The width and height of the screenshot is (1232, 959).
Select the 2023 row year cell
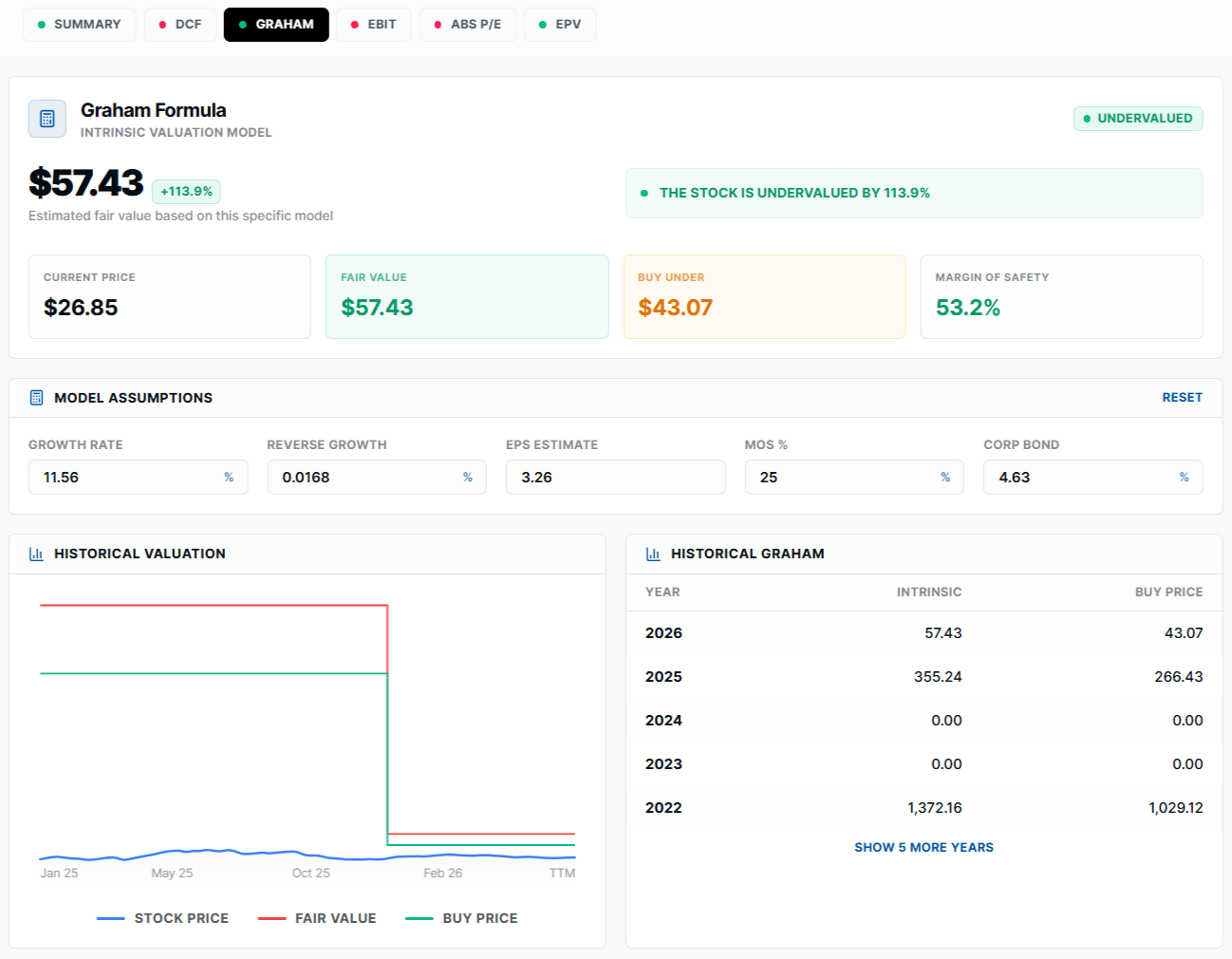pos(663,764)
